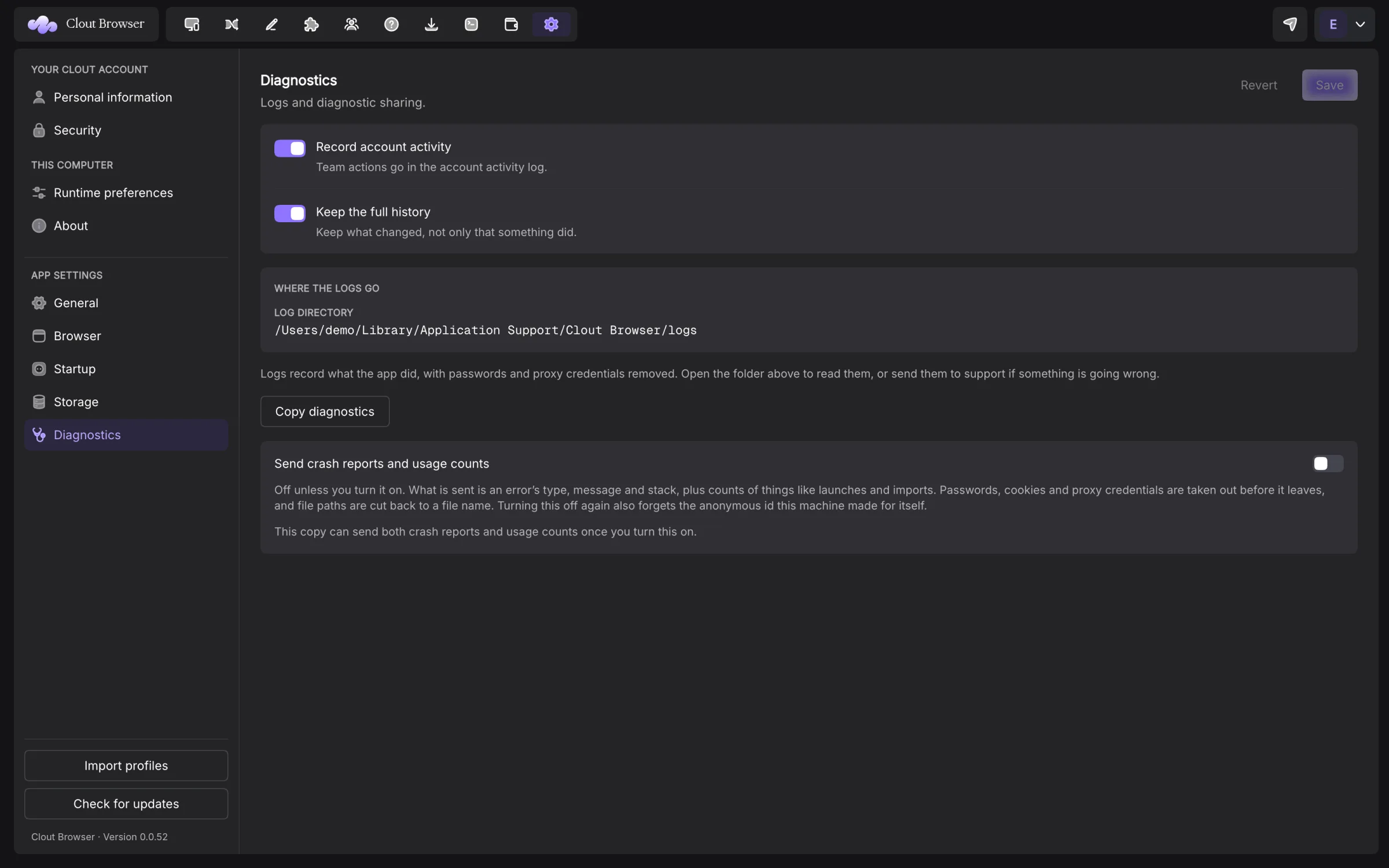The image size is (1389, 868).
Task: Click the paper plane send icon
Action: pyautogui.click(x=1289, y=24)
